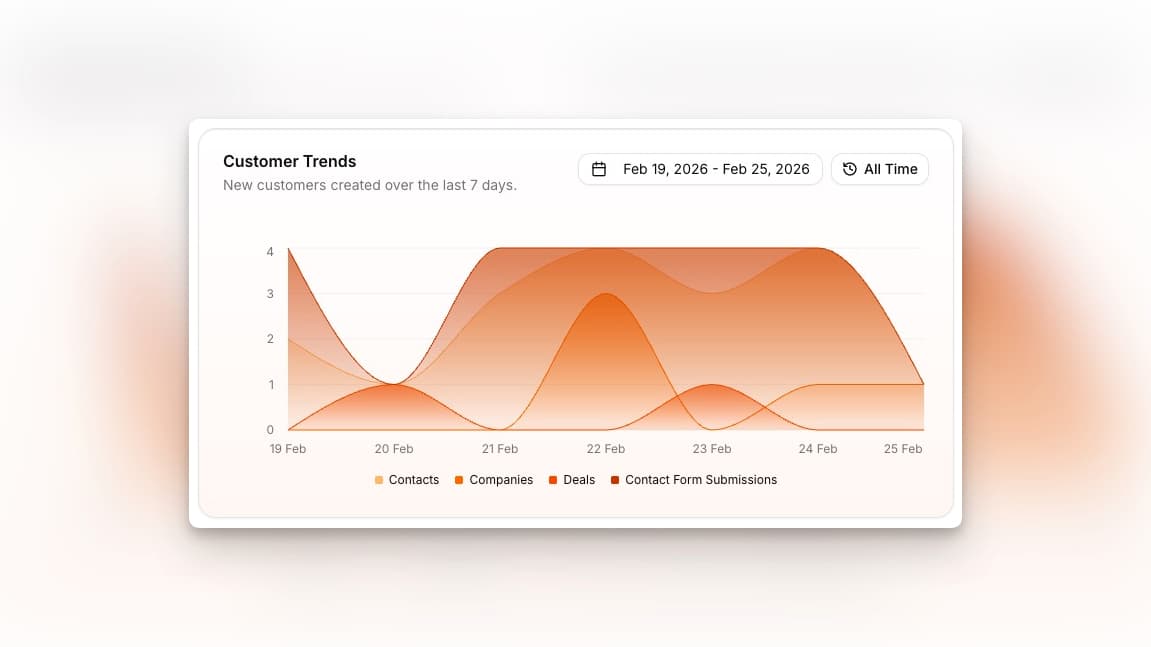Viewport: 1151px width, 647px height.
Task: Click the Contact Form Submissions legend label
Action: click(x=700, y=480)
